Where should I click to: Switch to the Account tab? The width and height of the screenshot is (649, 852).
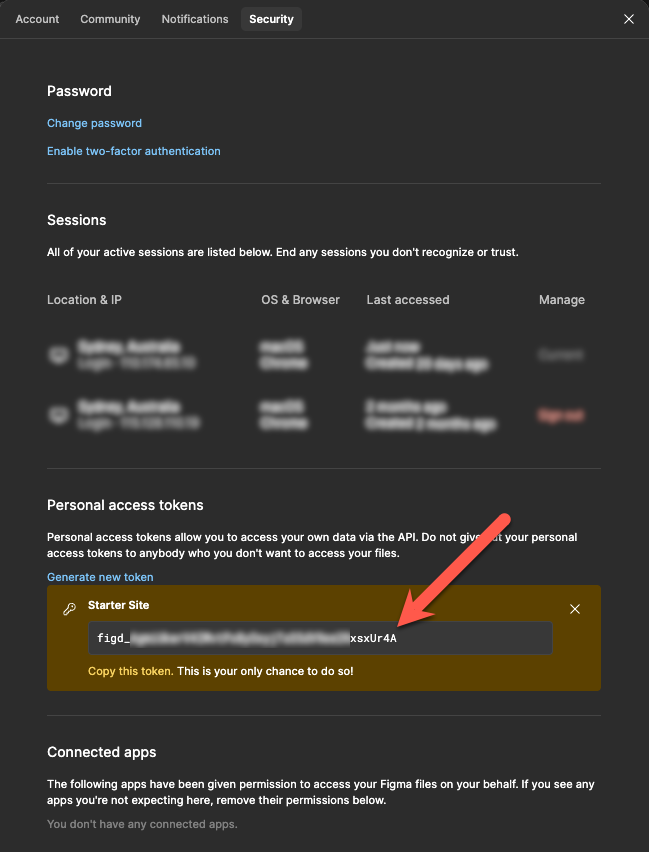tap(37, 18)
